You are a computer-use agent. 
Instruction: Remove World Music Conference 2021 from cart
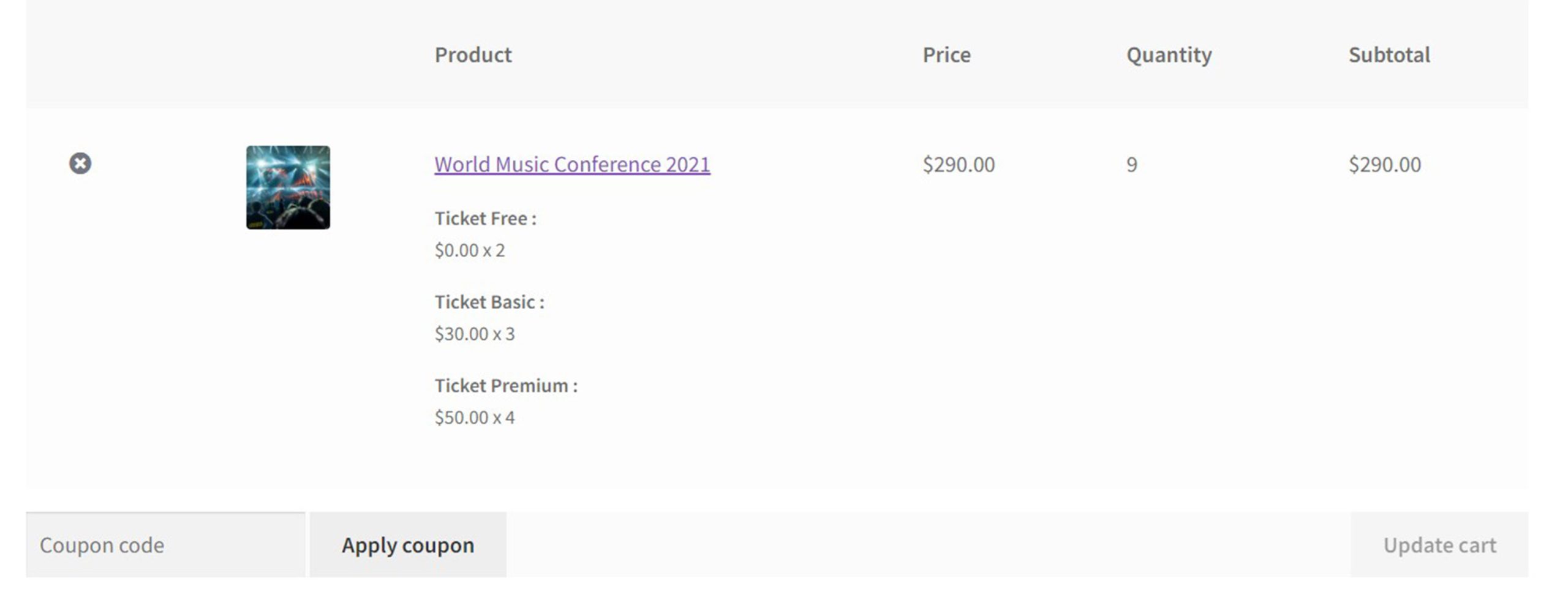[x=80, y=163]
